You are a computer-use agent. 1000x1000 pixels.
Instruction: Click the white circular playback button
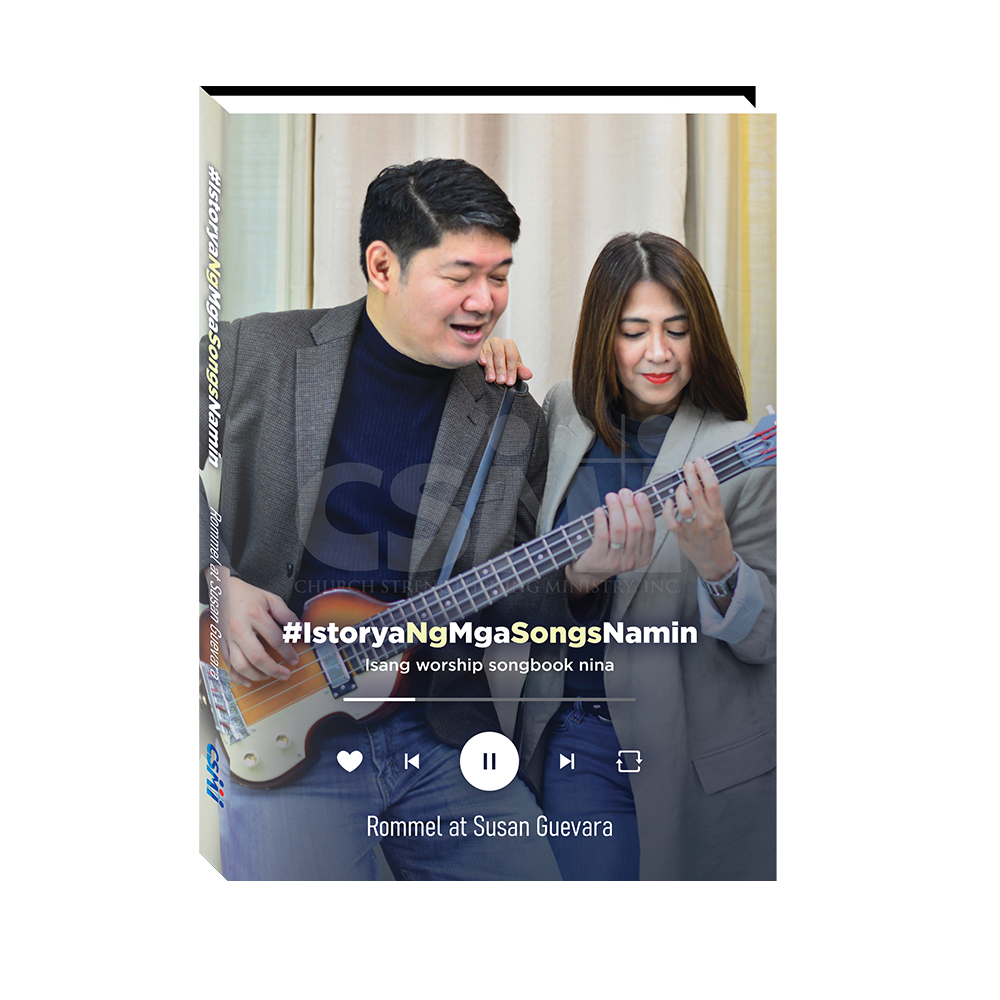click(488, 760)
